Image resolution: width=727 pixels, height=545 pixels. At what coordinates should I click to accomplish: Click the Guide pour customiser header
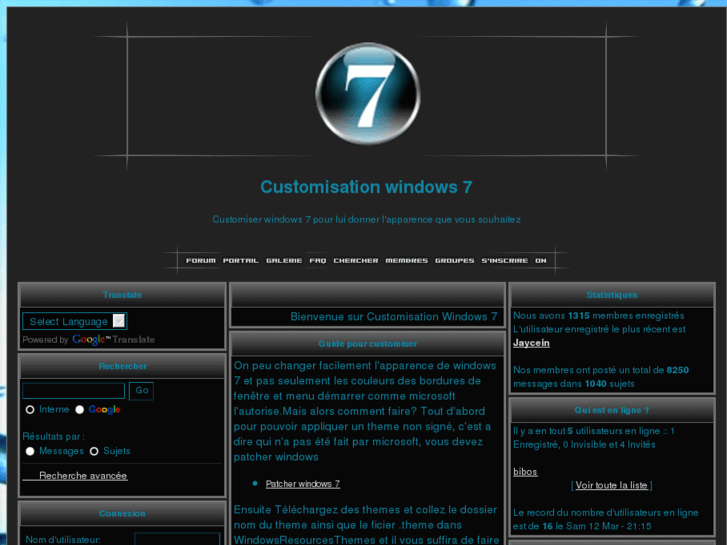click(x=368, y=344)
